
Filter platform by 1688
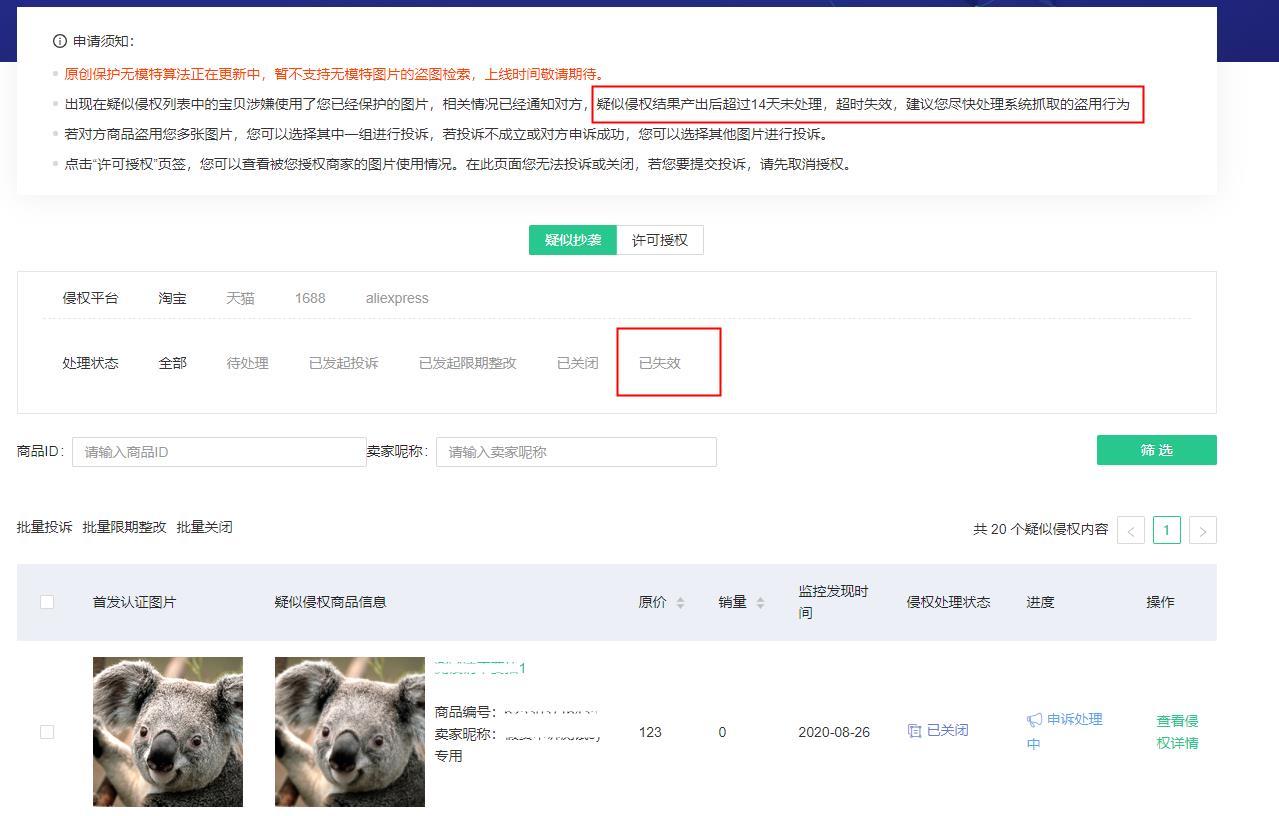coord(310,298)
